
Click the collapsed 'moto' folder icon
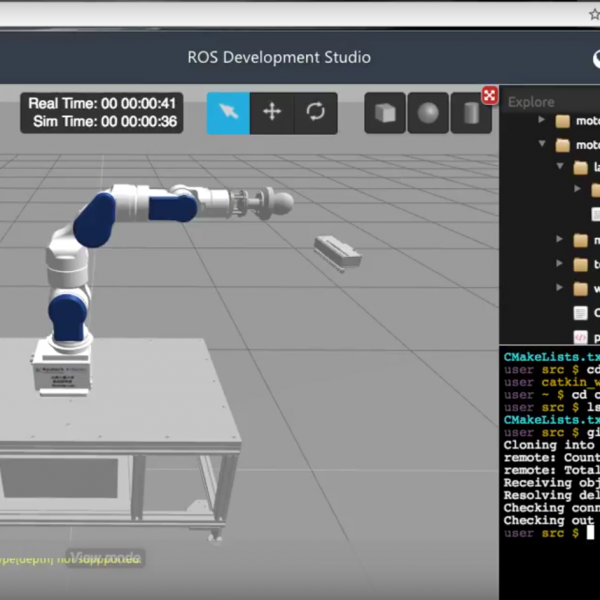(562, 121)
